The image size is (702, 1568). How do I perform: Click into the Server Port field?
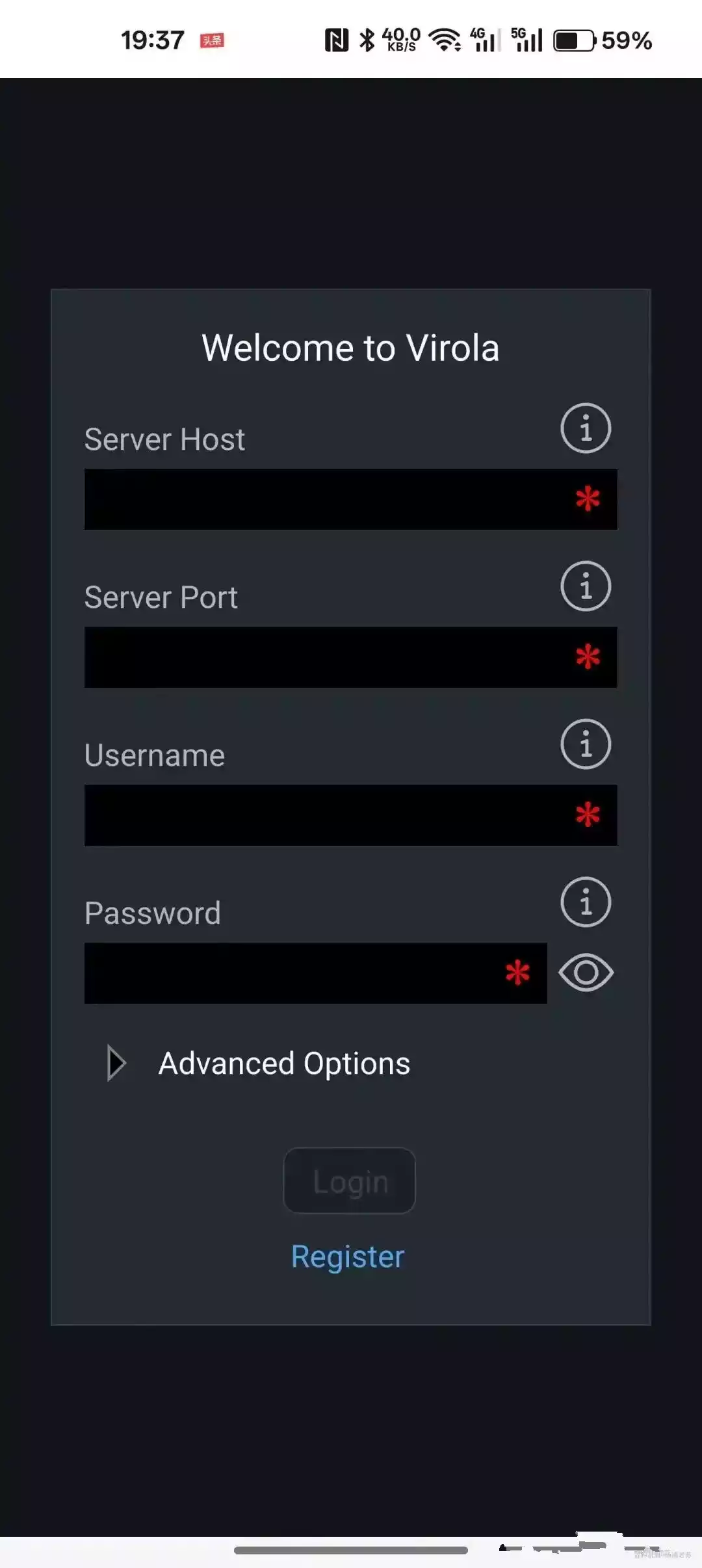325,657
